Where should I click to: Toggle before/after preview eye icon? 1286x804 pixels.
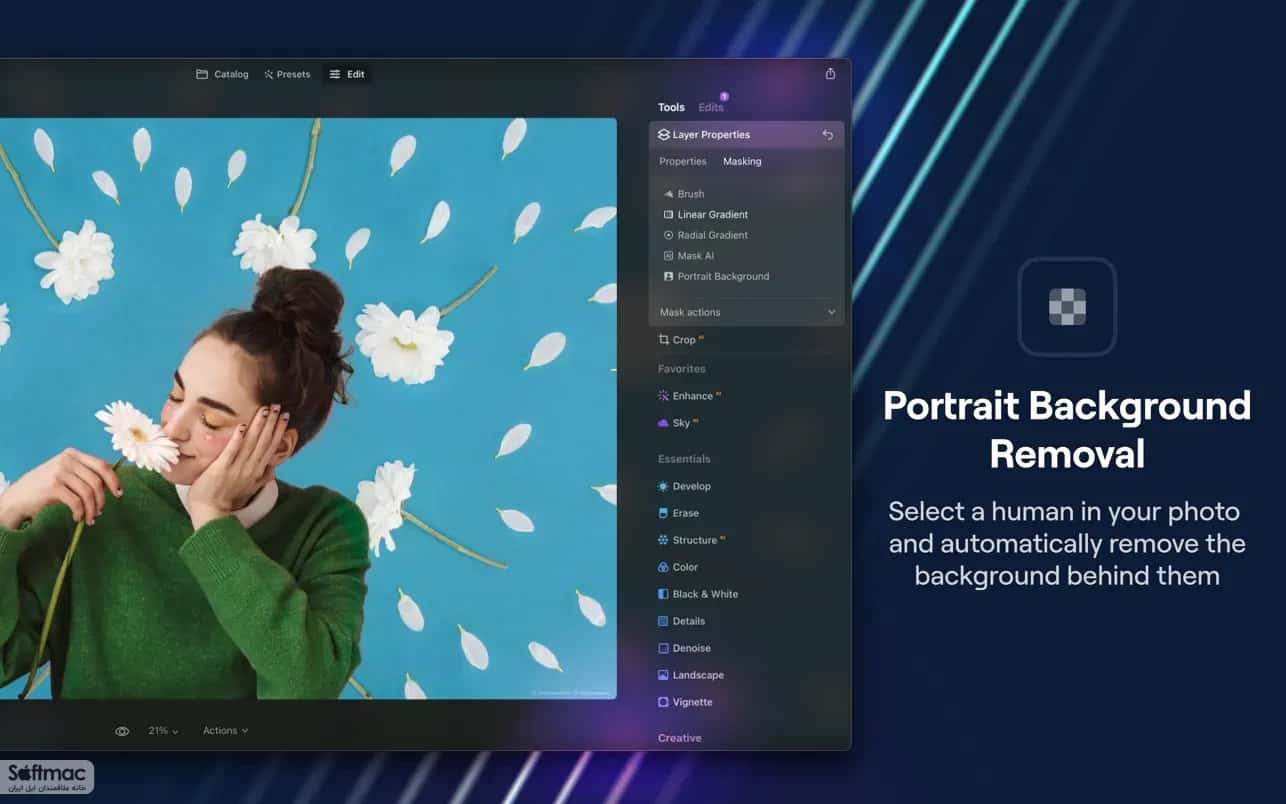pyautogui.click(x=122, y=731)
